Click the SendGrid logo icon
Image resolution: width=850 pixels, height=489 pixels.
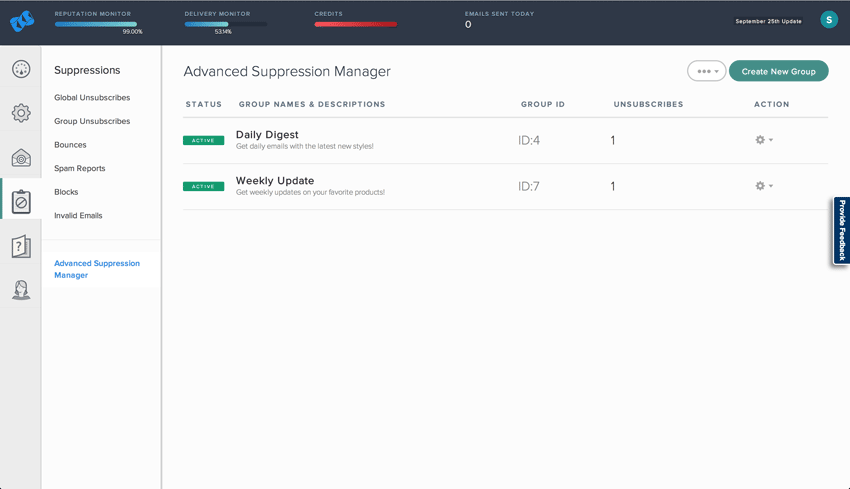(x=22, y=22)
